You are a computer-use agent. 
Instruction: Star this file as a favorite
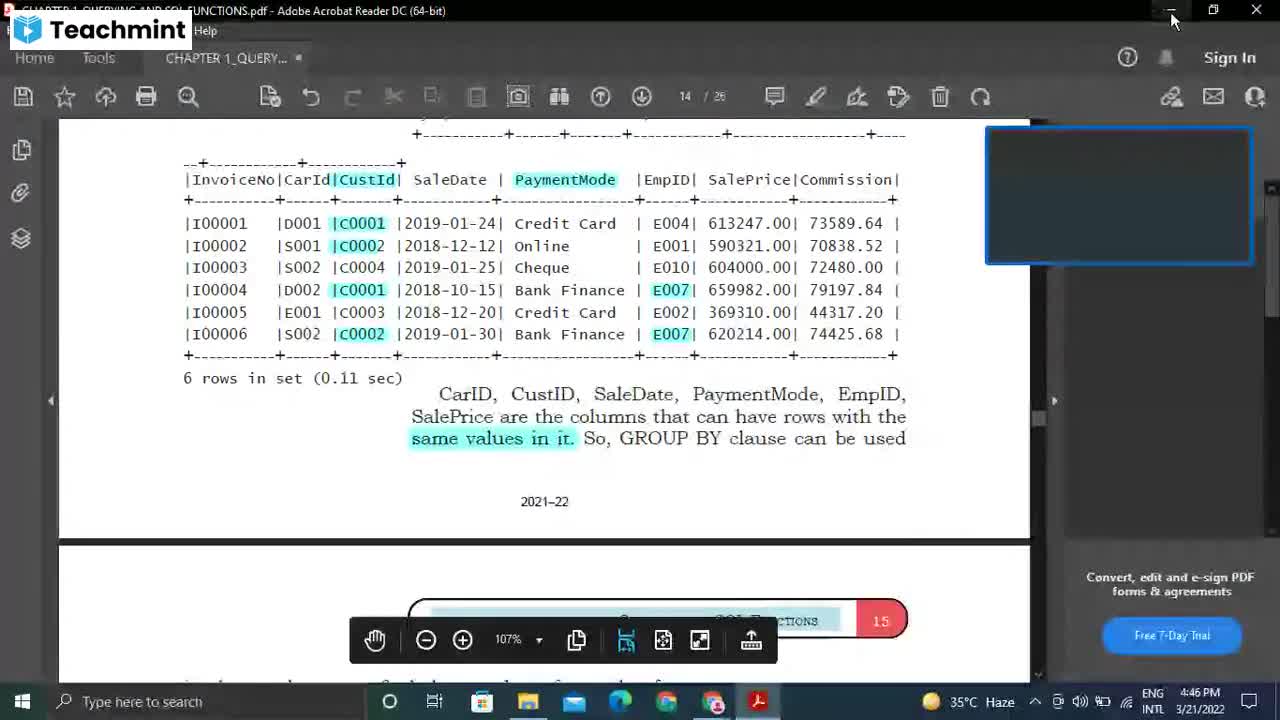(x=65, y=97)
